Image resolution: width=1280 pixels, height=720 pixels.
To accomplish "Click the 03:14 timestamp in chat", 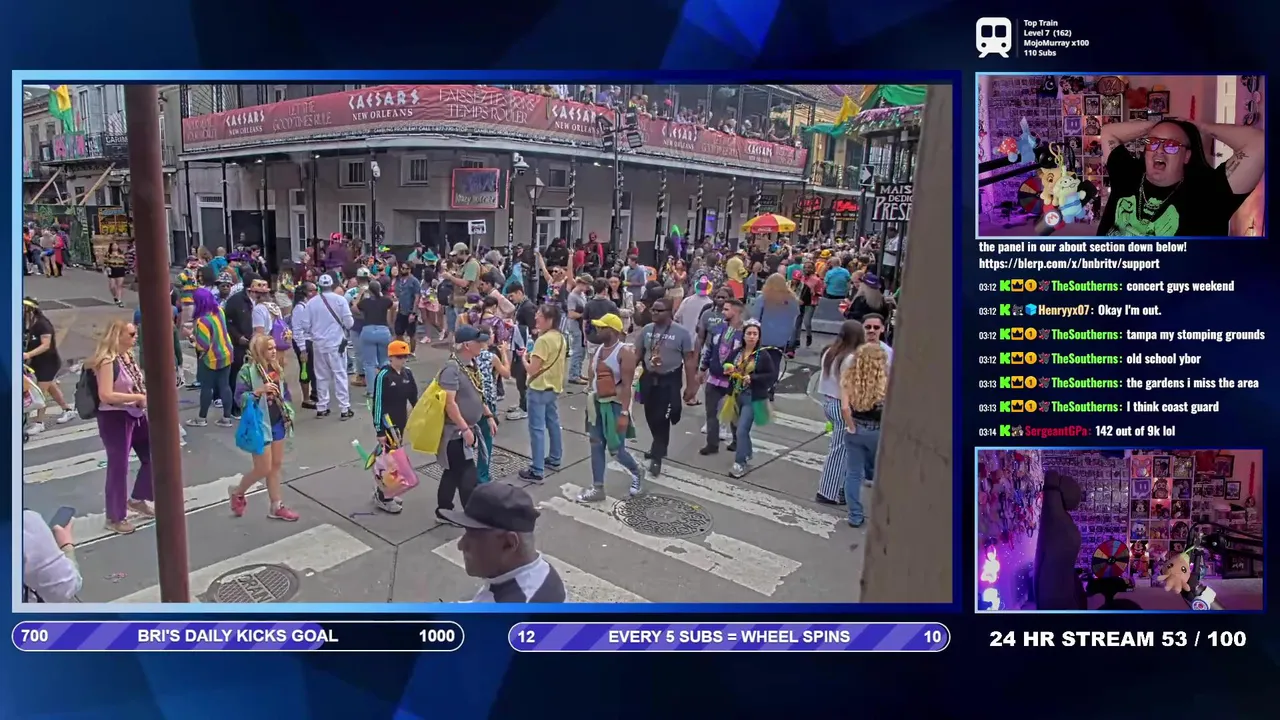I will point(987,431).
